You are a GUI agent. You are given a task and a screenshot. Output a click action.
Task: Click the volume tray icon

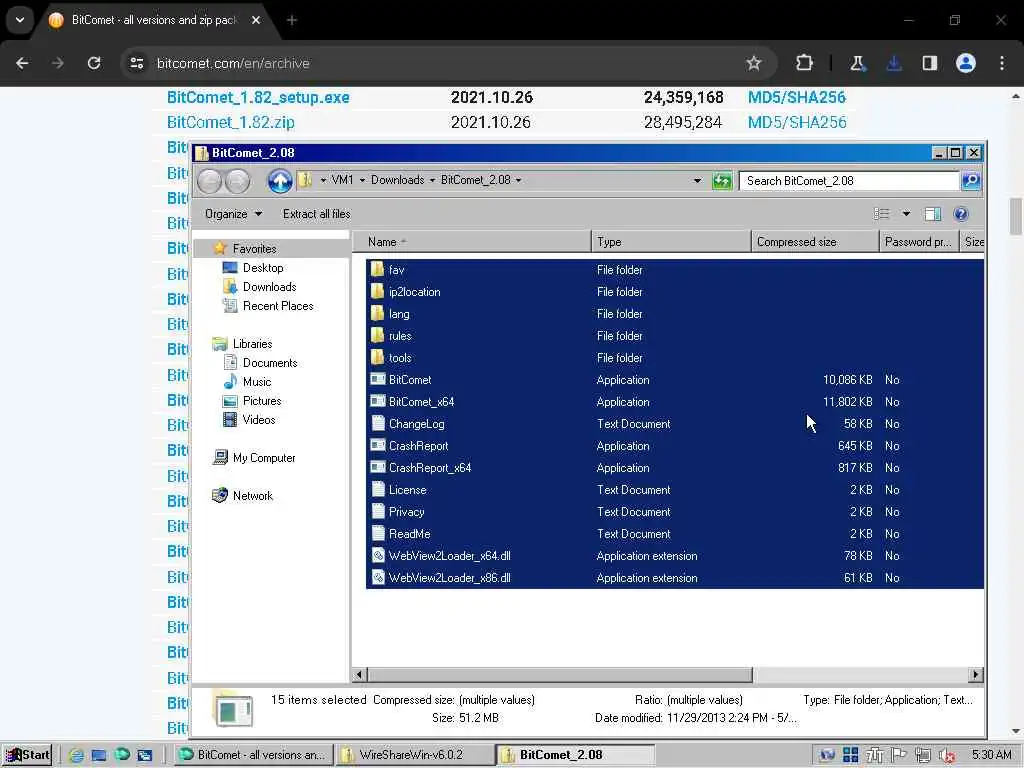click(946, 755)
